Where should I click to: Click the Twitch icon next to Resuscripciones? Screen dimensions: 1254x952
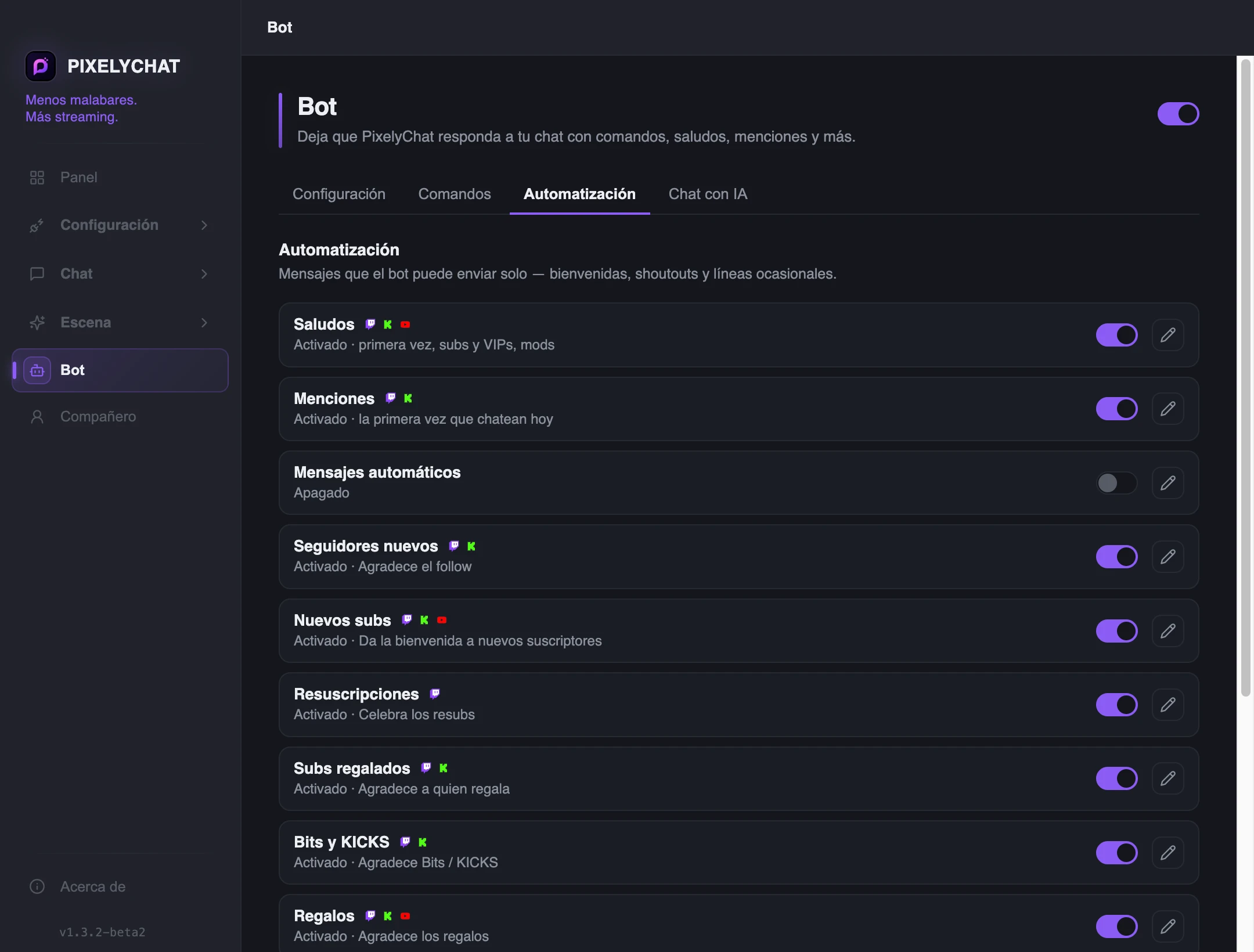point(435,694)
